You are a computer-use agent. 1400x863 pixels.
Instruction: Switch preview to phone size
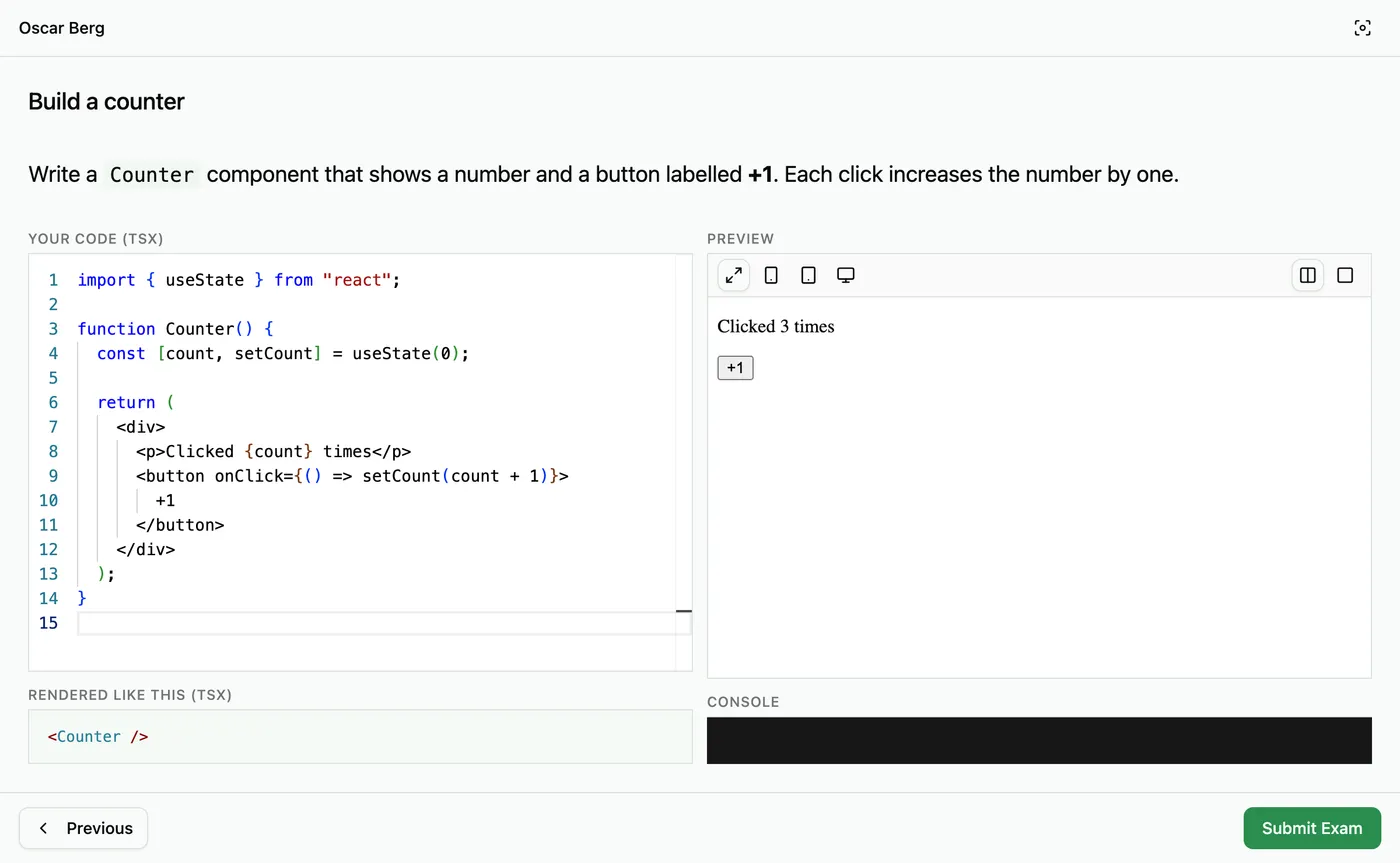771,275
